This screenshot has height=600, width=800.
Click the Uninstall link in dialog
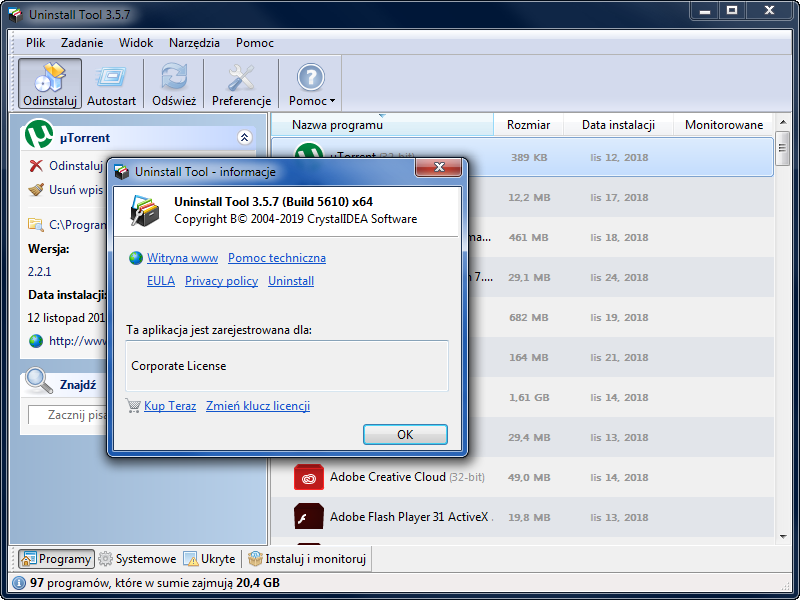click(291, 281)
